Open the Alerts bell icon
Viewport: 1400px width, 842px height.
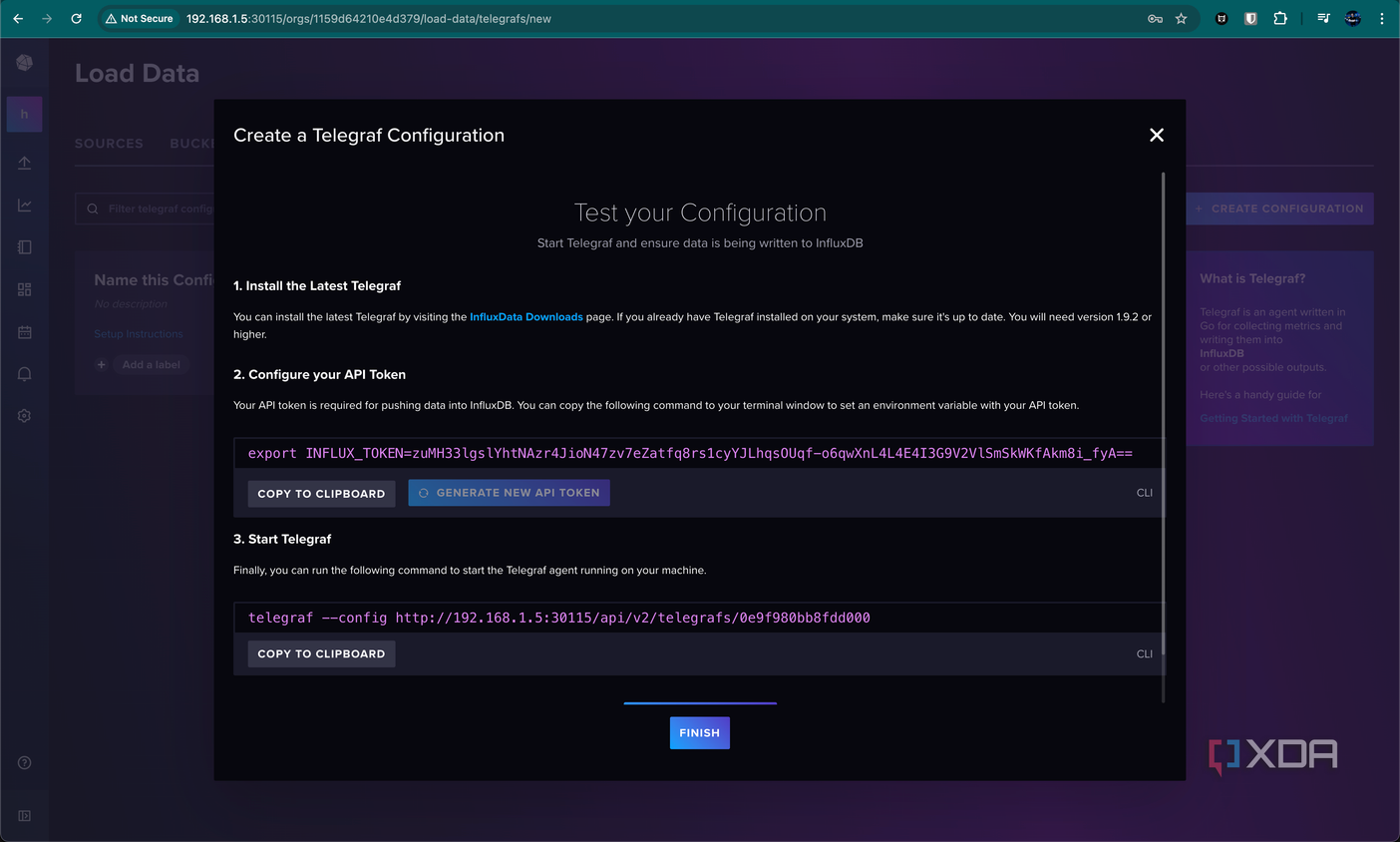tap(25, 374)
